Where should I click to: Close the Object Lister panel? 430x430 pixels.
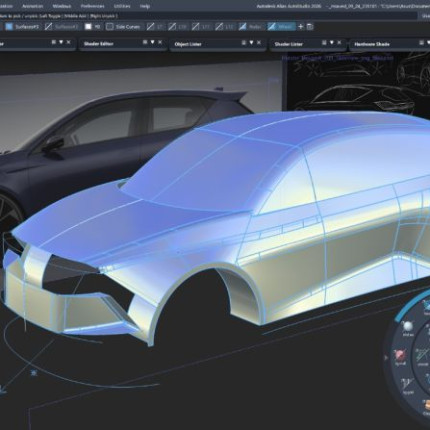coord(259,42)
